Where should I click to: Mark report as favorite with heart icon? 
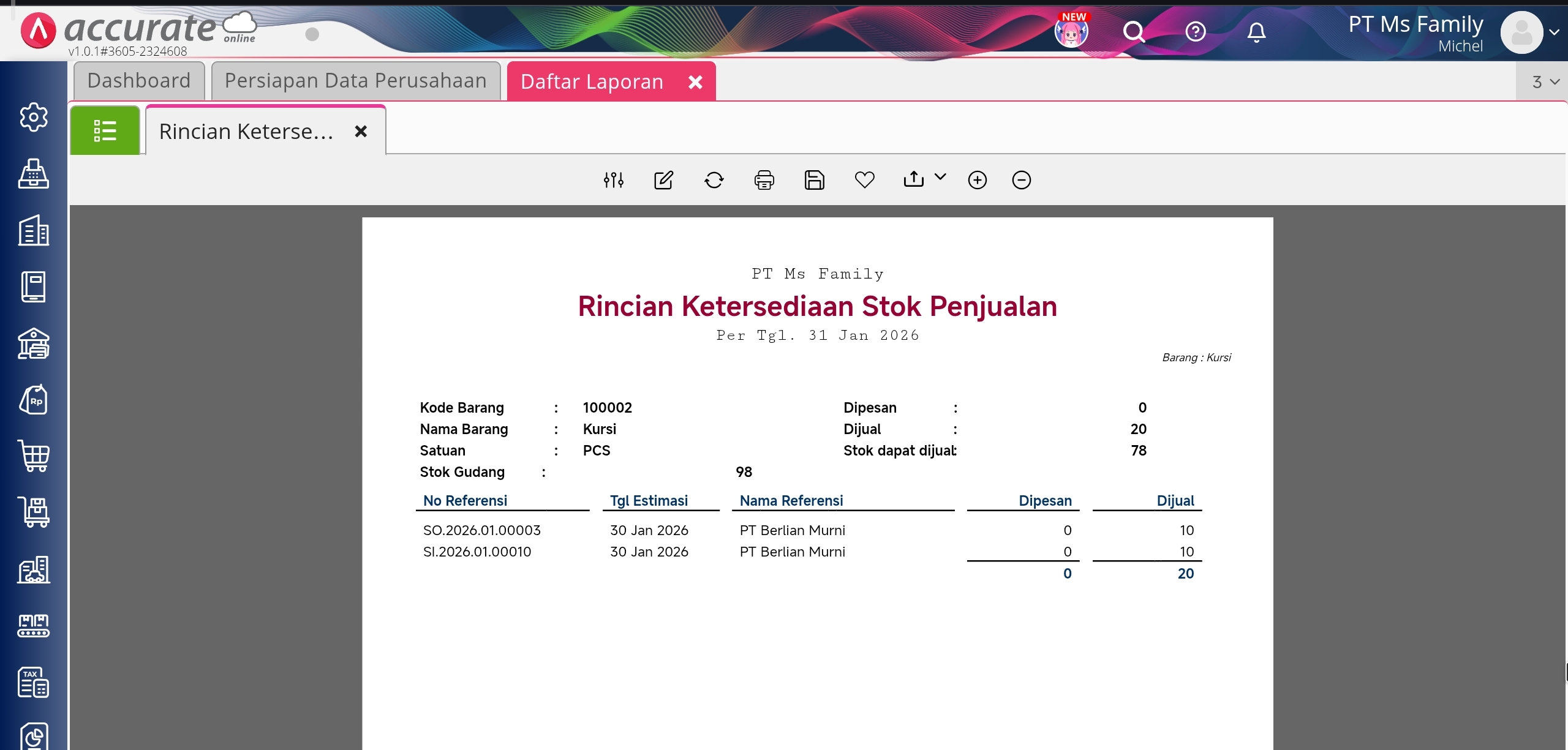[864, 180]
